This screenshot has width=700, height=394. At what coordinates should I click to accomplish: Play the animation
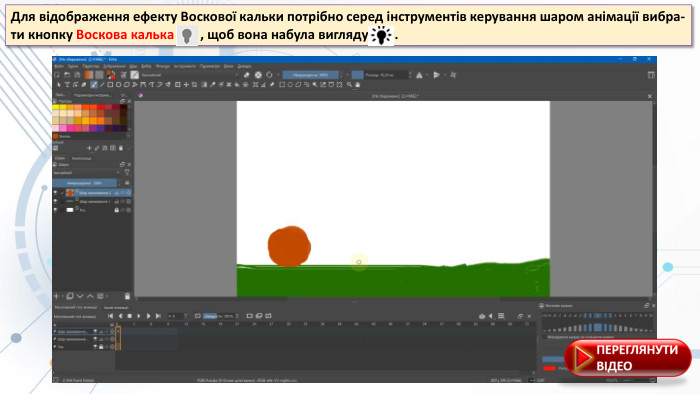139,316
